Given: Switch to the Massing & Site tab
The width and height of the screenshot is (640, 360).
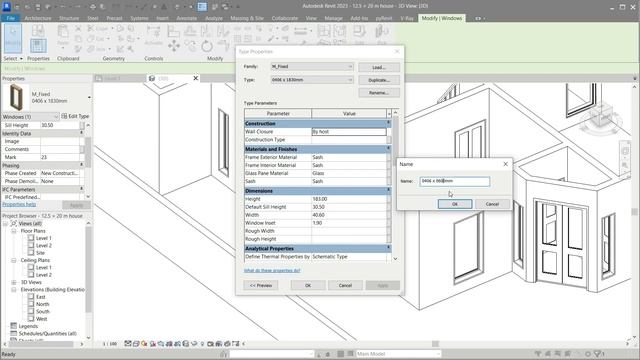Looking at the screenshot, I should [x=247, y=18].
